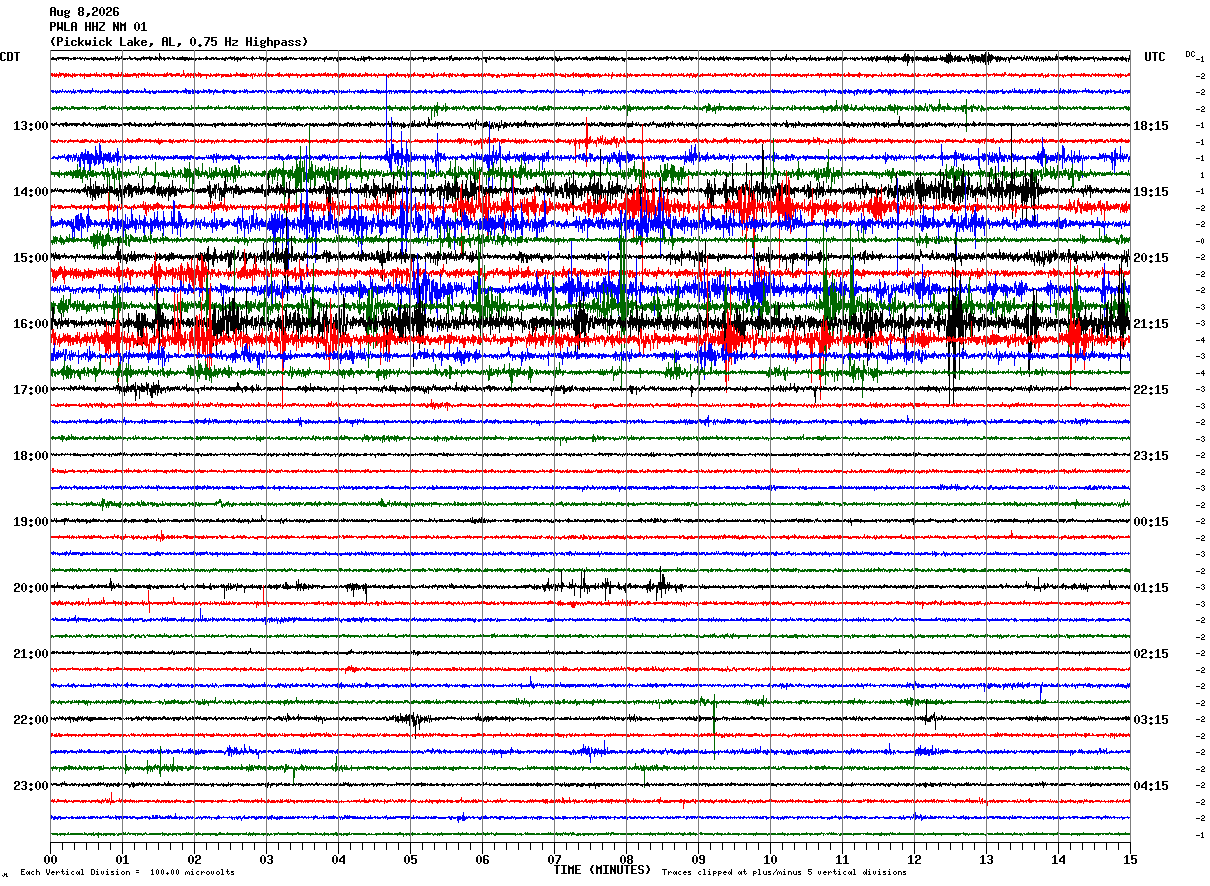Click the 18:15 UTC time label

(1151, 126)
